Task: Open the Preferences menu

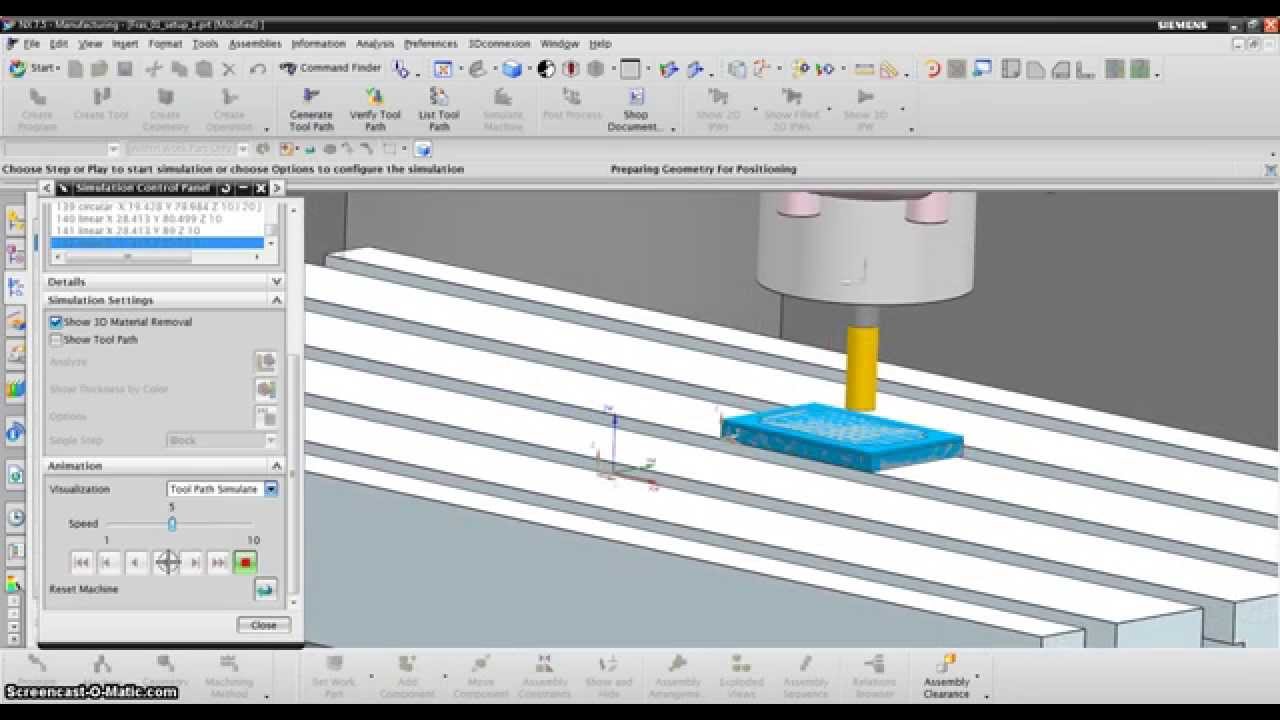Action: (x=430, y=44)
